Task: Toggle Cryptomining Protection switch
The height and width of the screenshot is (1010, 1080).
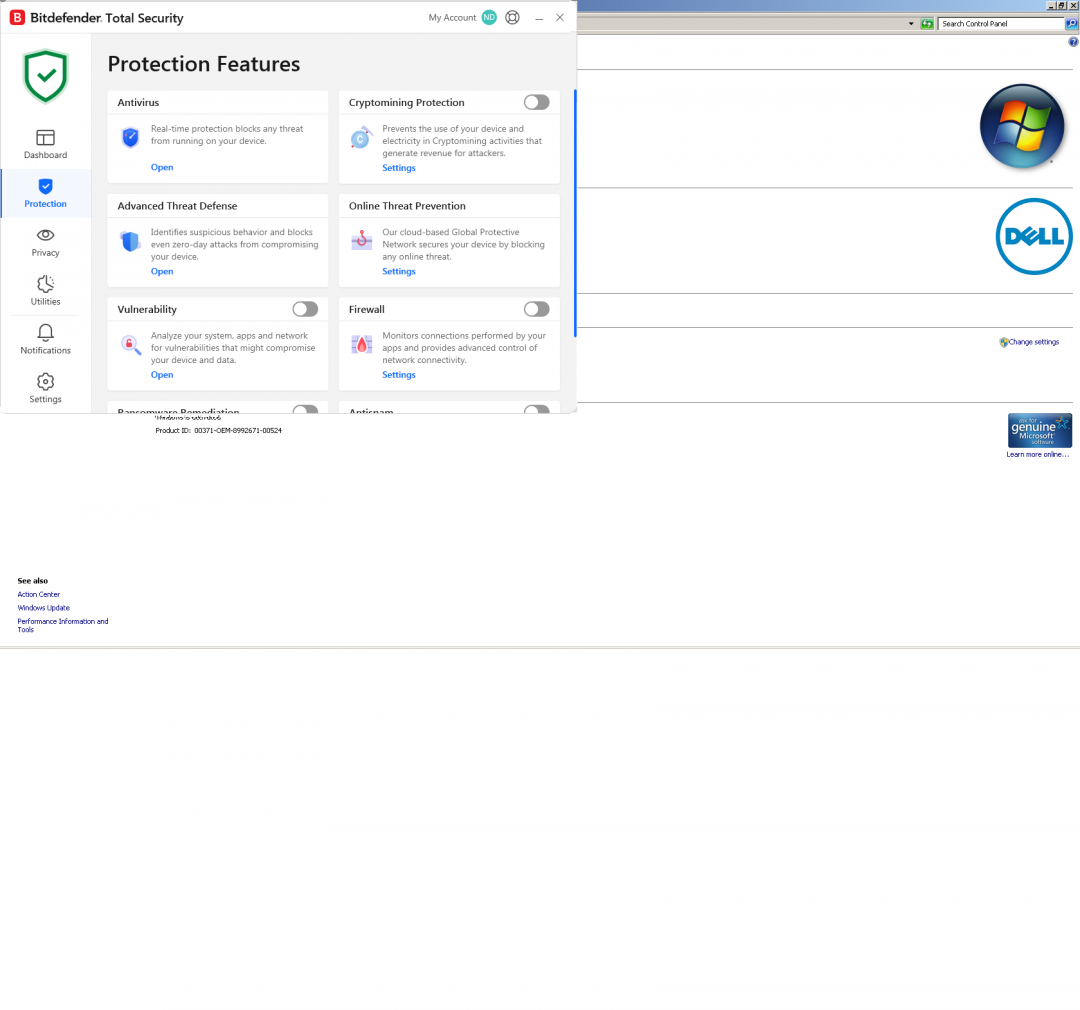Action: pos(537,102)
